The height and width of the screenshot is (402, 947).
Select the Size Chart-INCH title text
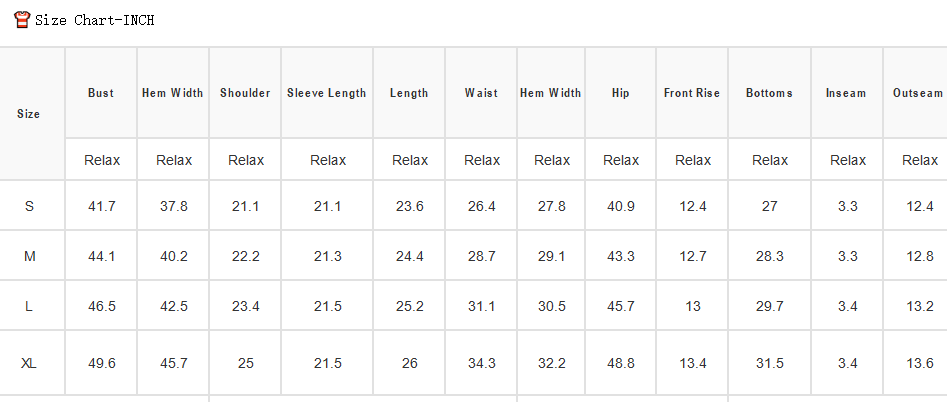pyautogui.click(x=95, y=20)
